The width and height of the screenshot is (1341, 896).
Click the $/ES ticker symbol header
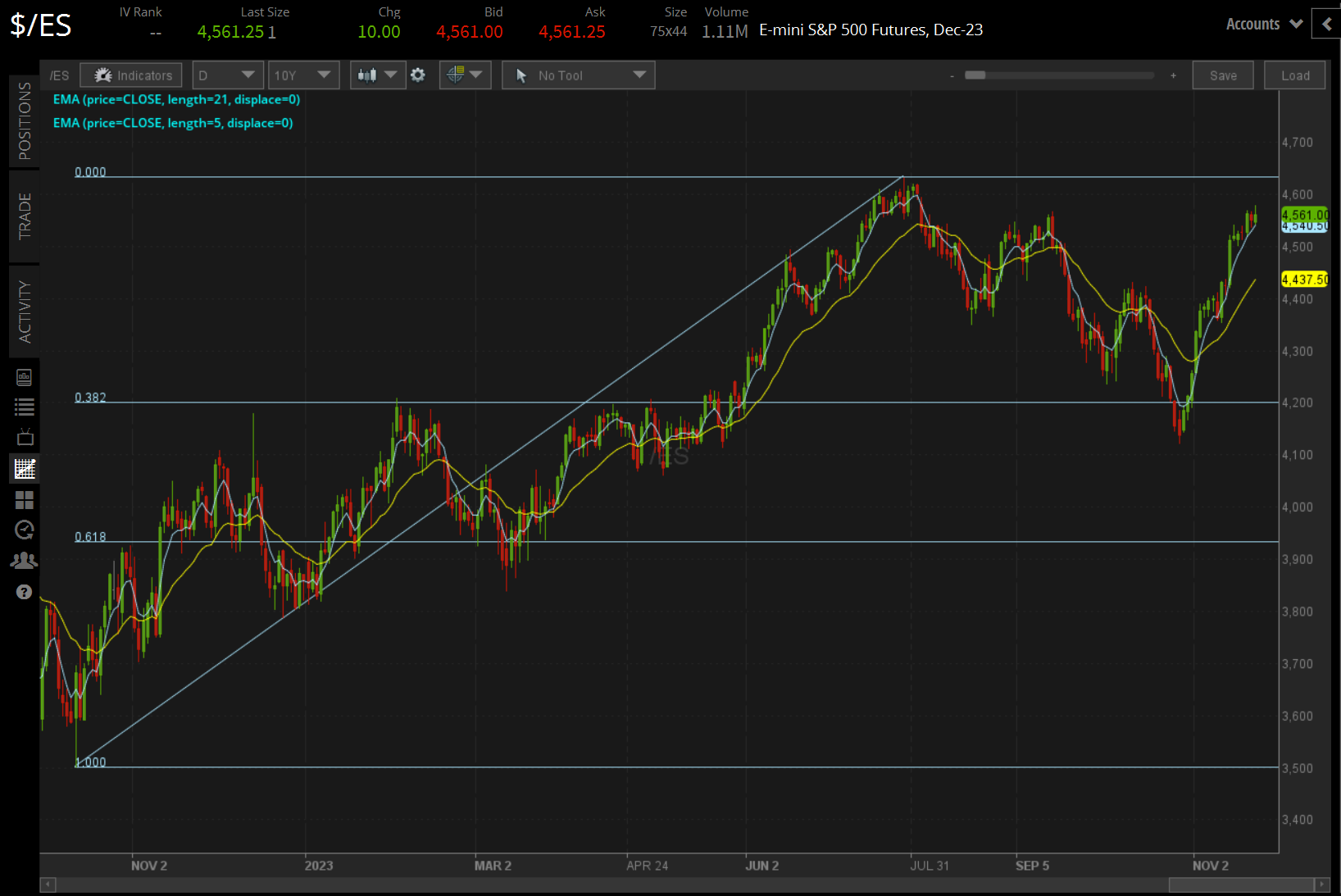click(41, 25)
